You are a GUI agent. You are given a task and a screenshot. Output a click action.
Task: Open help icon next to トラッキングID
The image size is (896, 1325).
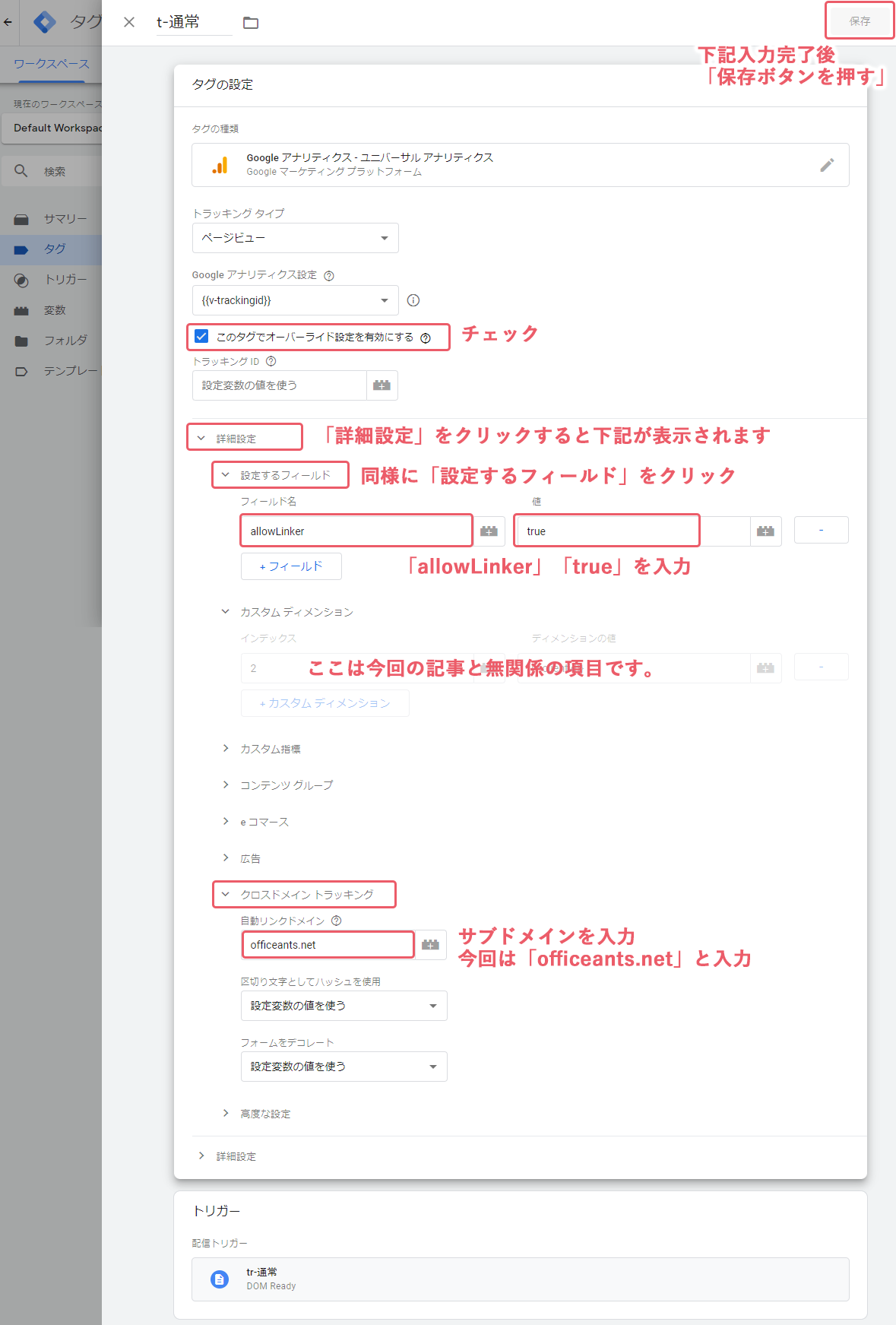(x=271, y=362)
